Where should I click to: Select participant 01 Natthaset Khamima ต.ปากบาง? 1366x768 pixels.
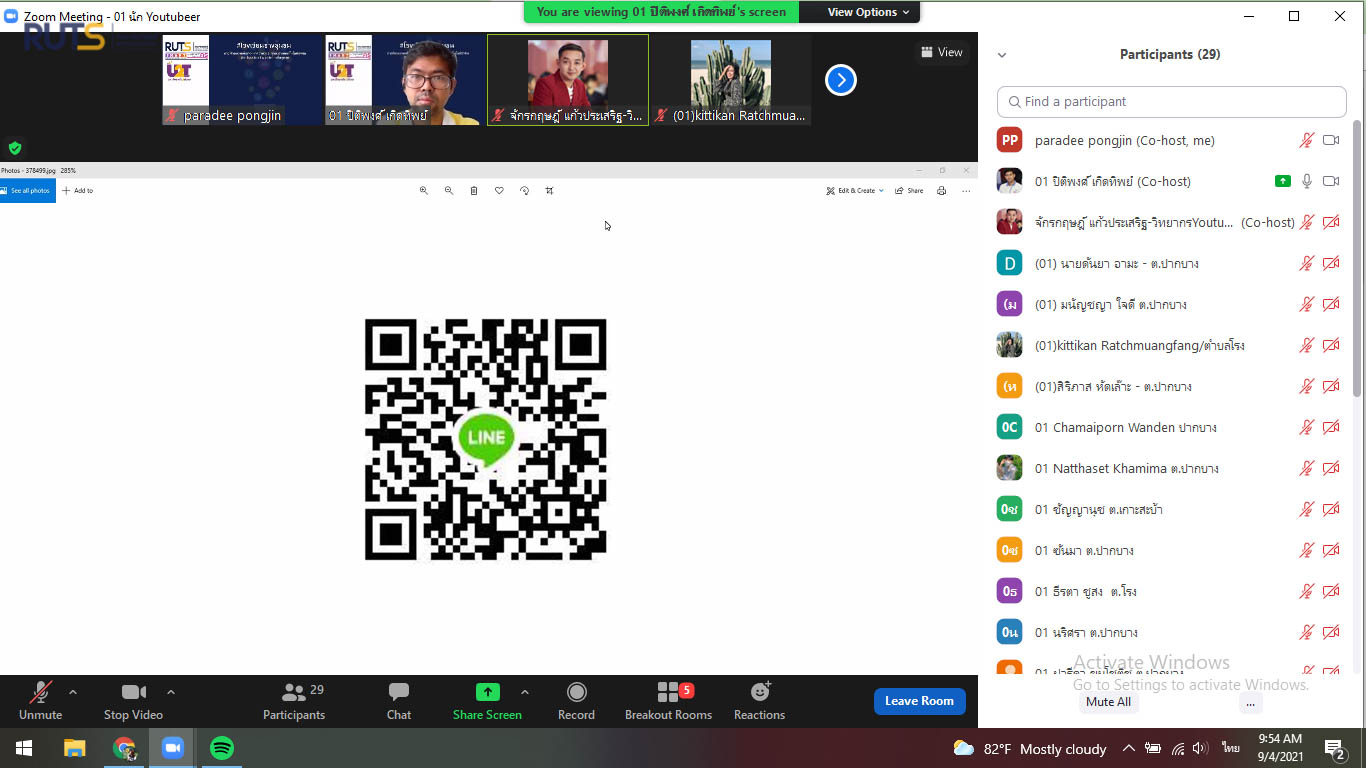click(x=1166, y=469)
